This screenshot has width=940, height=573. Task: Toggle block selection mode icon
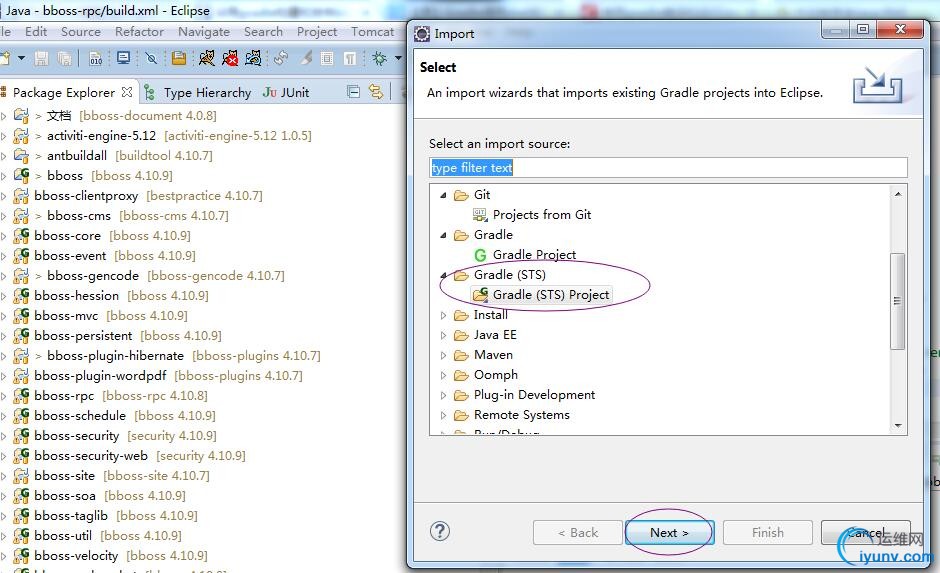327,58
